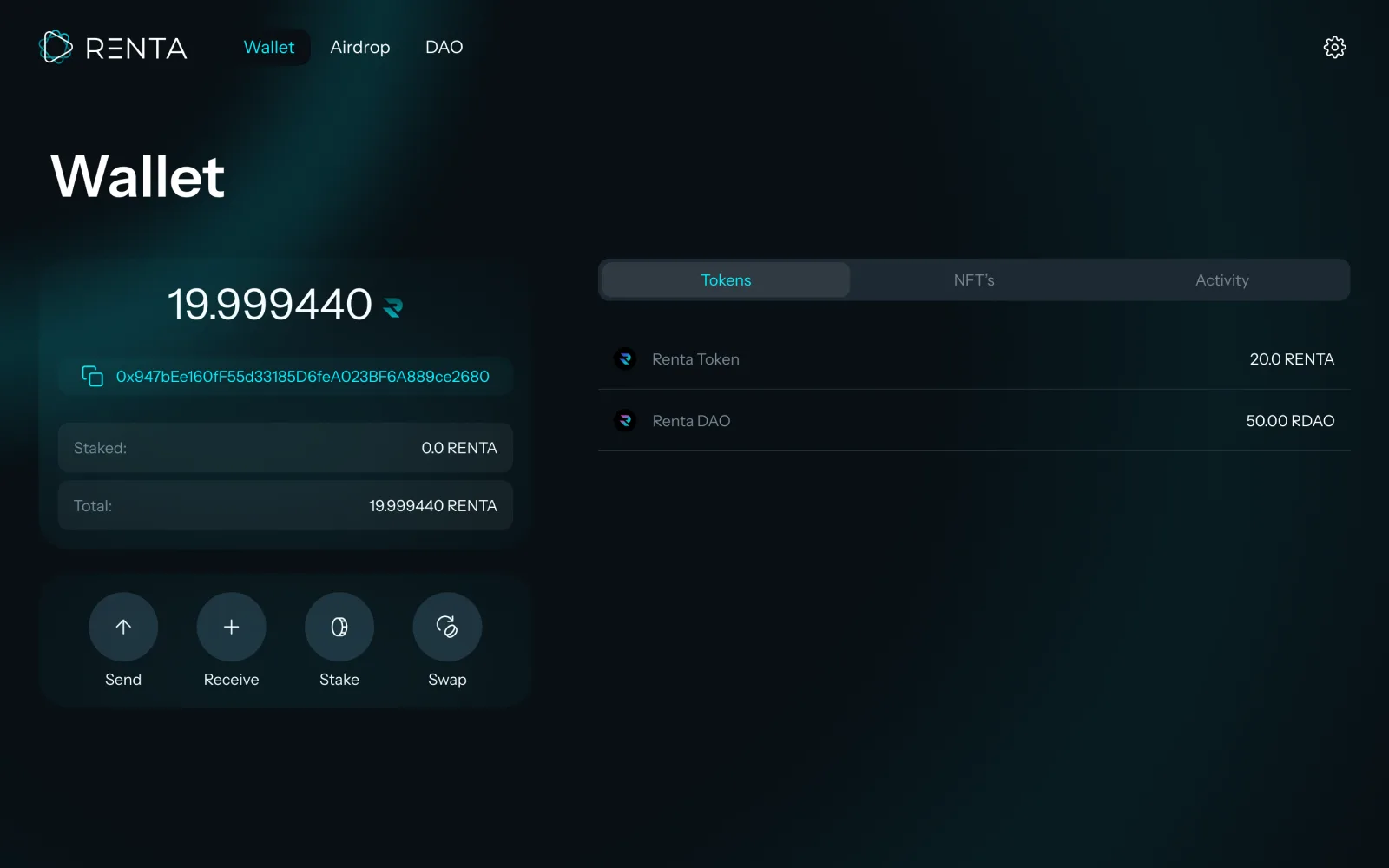Click the wallet address 0x947b...2680
Viewport: 1389px width, 868px height.
tap(303, 376)
